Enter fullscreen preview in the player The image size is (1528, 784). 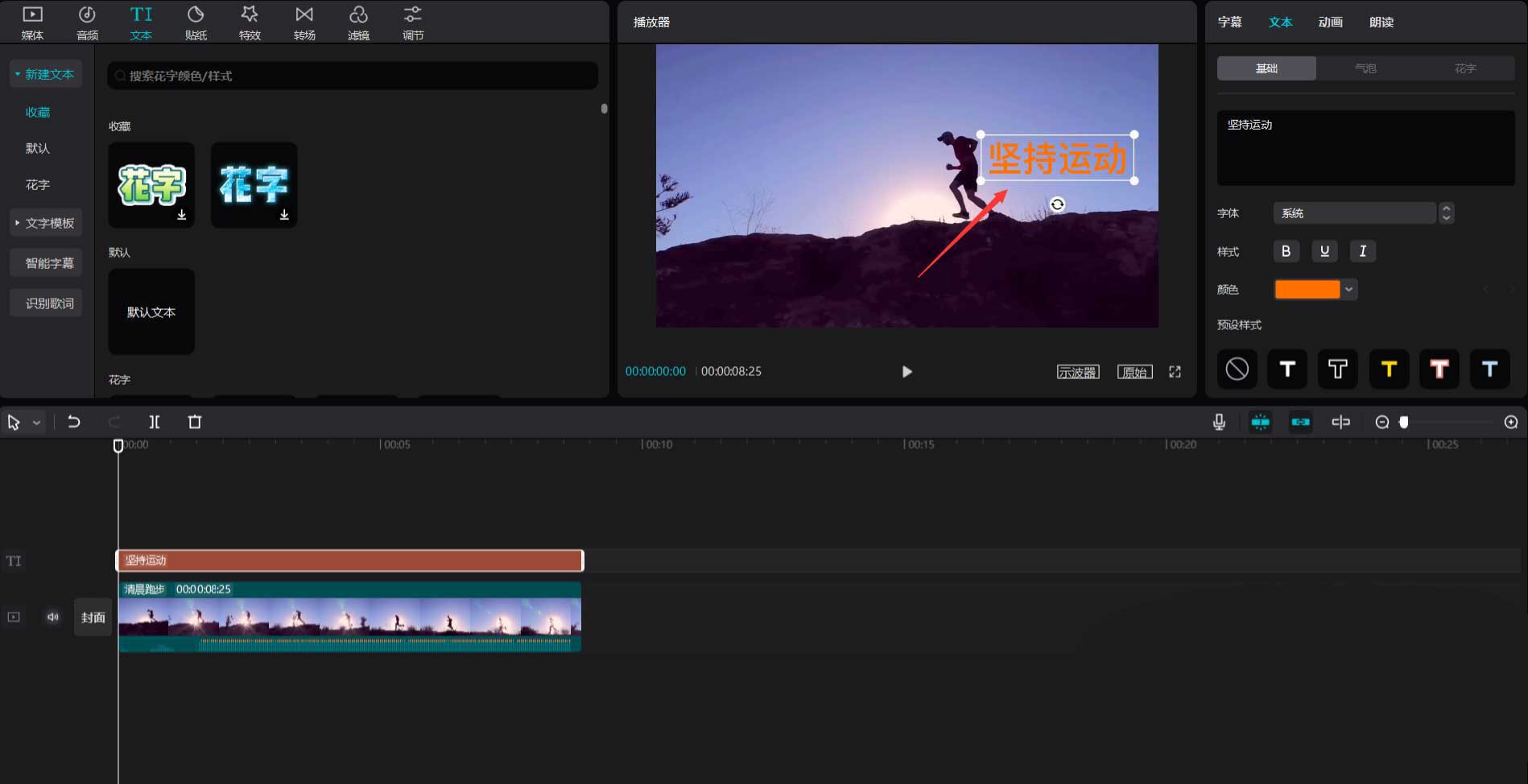[x=1175, y=372]
